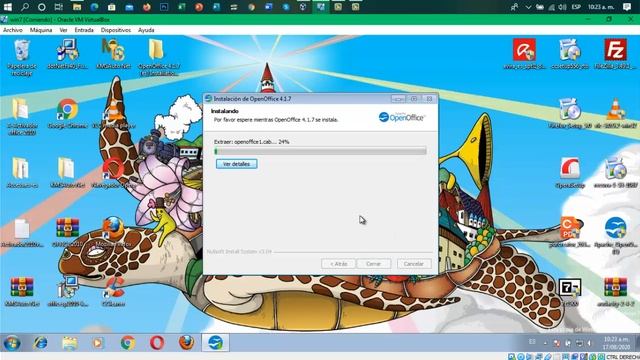Launch Google Chrome from the desktop shortcut
This screenshot has height=360, width=640.
click(x=67, y=113)
